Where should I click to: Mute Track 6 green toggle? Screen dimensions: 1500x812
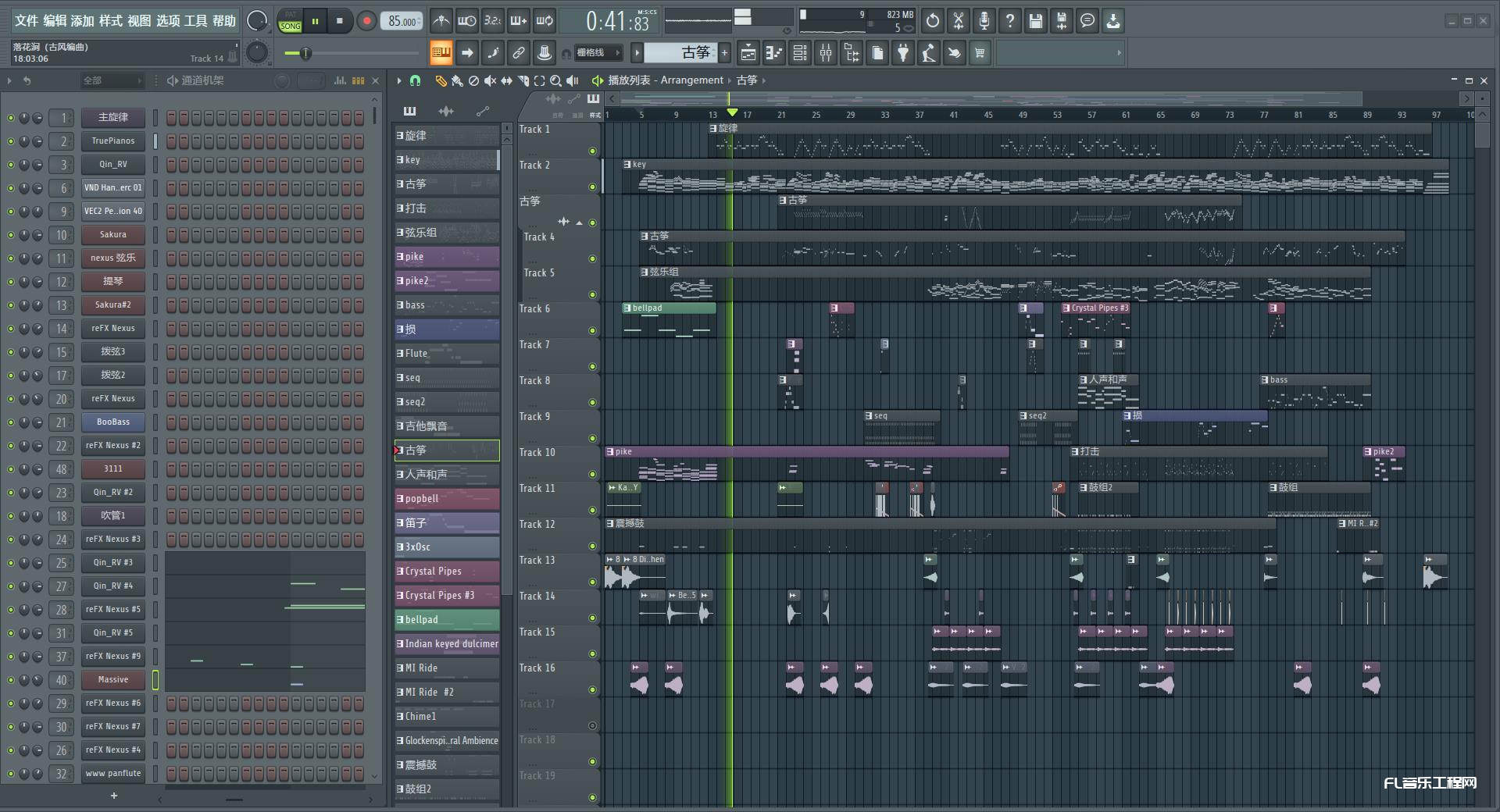(592, 330)
